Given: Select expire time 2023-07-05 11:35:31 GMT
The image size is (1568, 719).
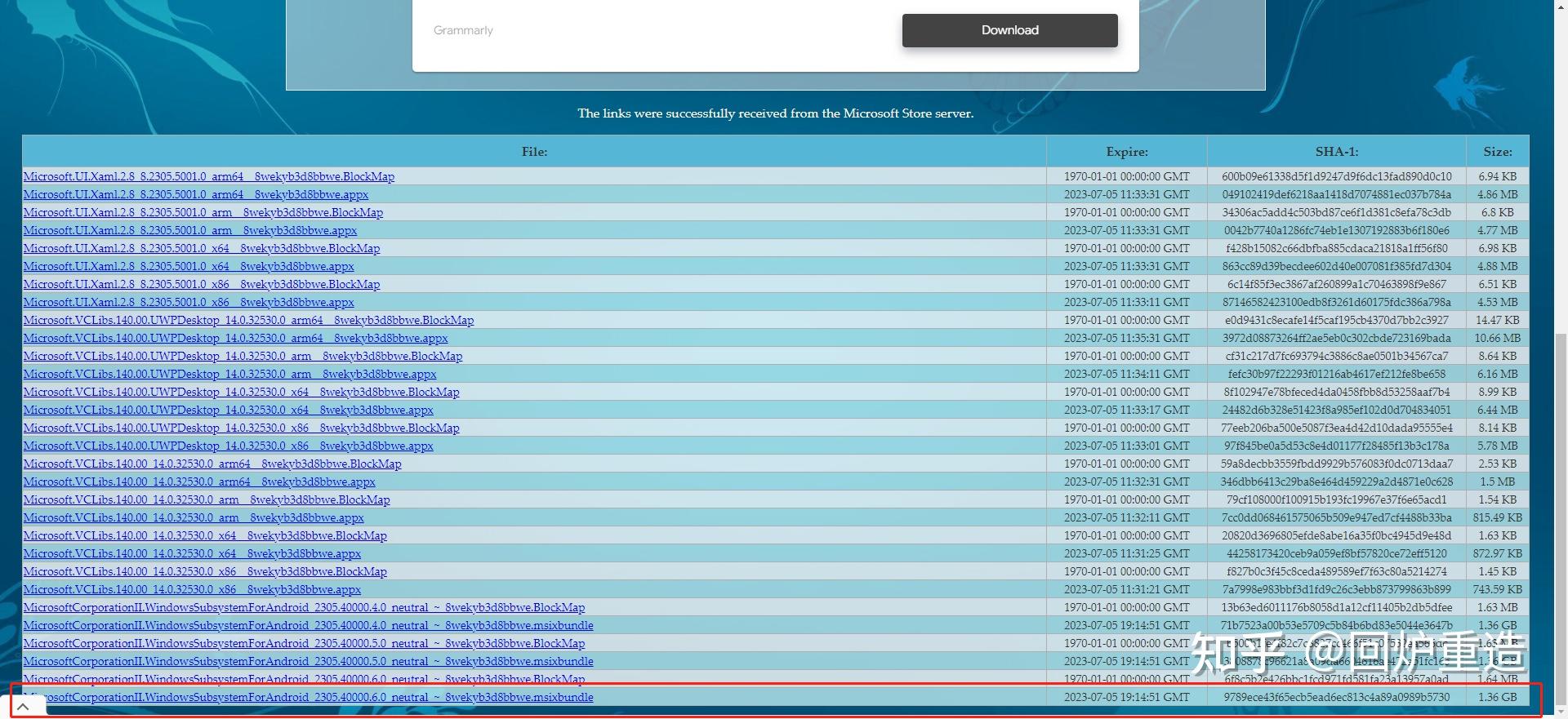Looking at the screenshot, I should tap(1127, 338).
